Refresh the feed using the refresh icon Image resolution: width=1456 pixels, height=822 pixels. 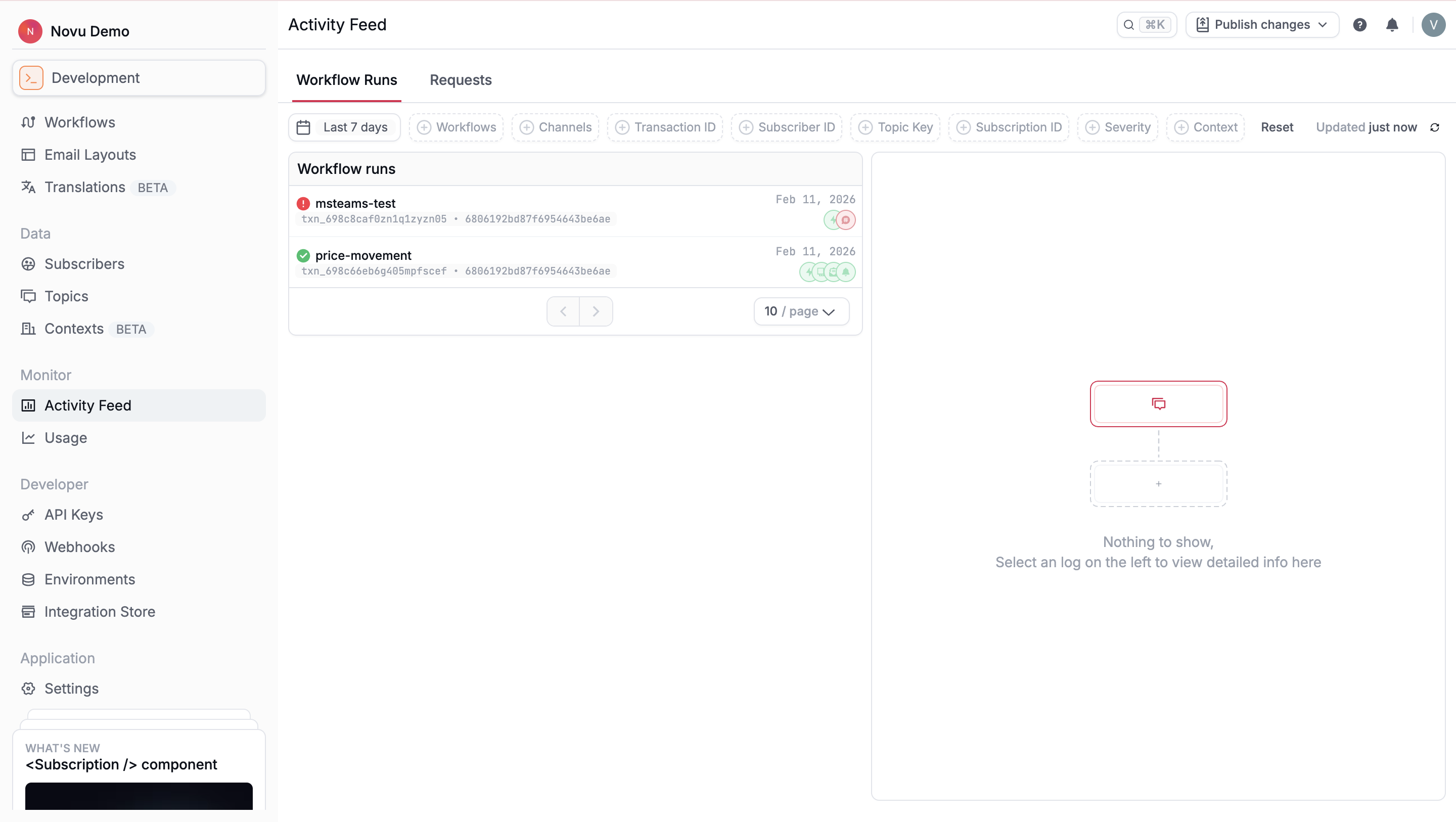pos(1435,127)
